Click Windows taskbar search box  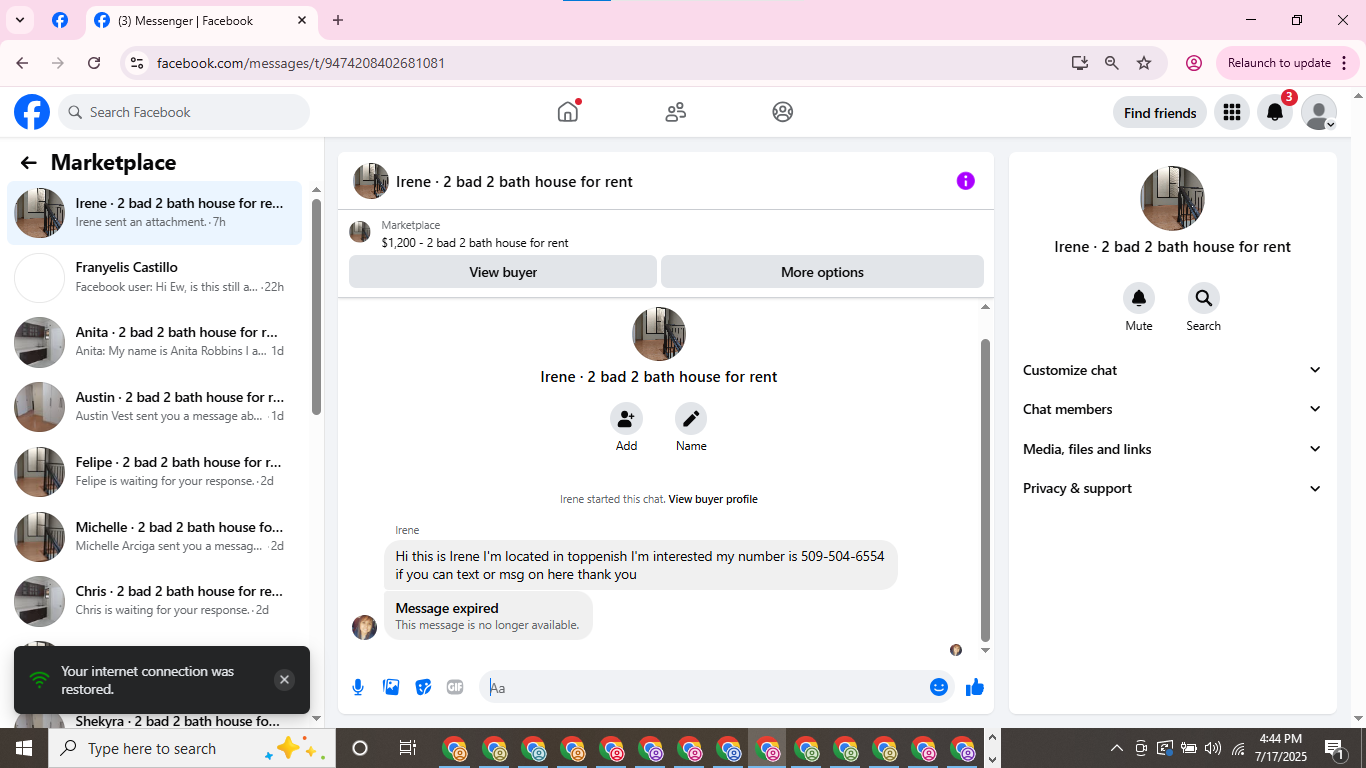click(x=190, y=748)
